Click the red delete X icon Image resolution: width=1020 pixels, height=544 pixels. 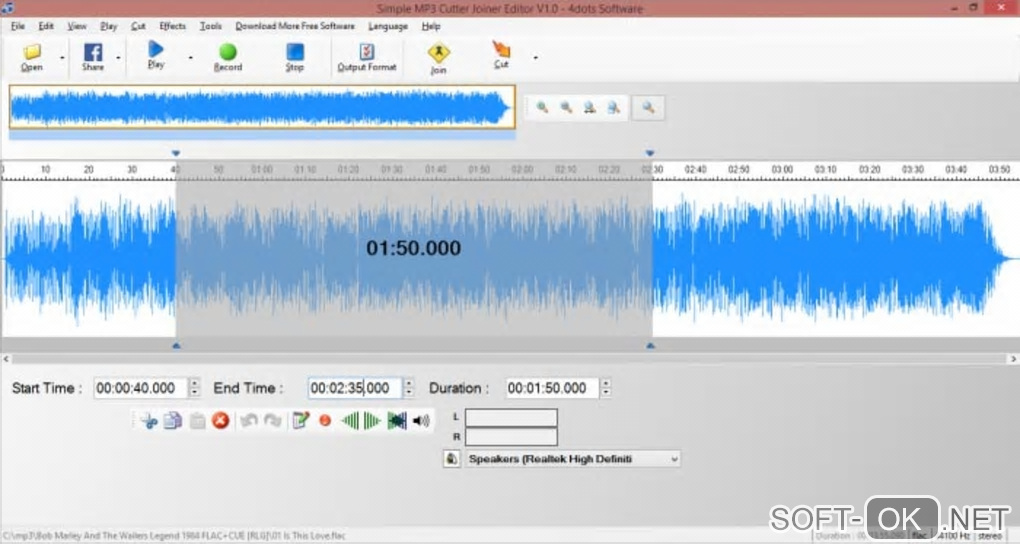point(221,421)
